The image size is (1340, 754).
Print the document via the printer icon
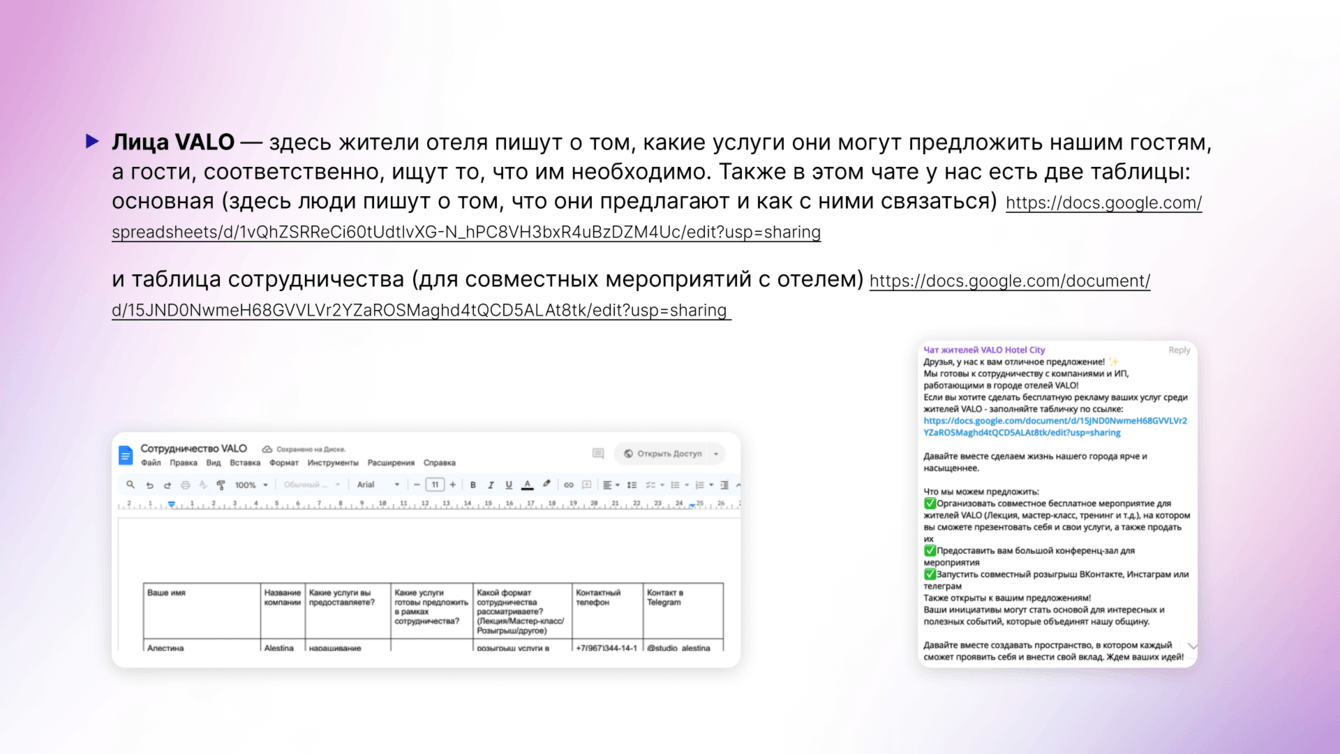[x=185, y=485]
